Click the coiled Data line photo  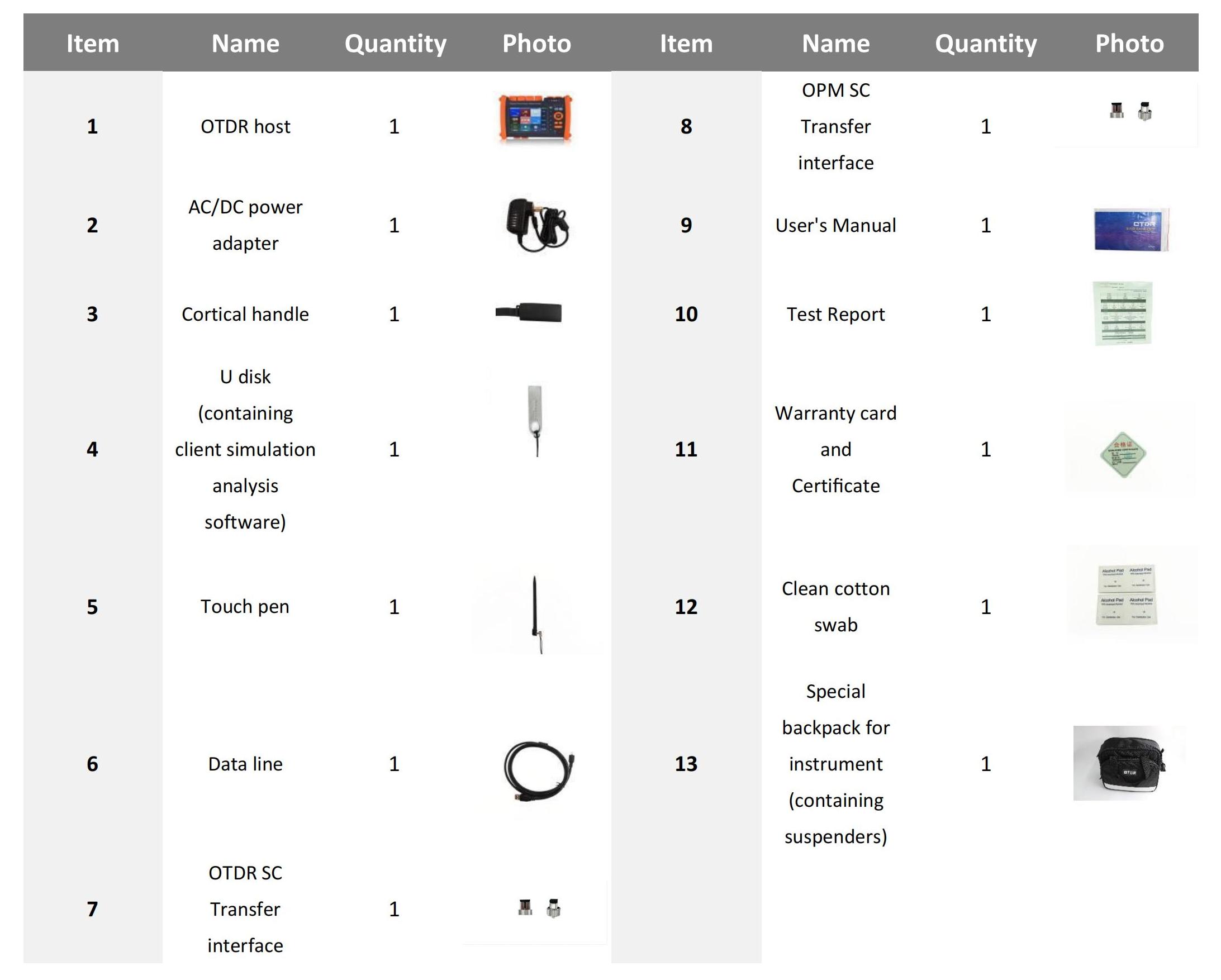539,770
